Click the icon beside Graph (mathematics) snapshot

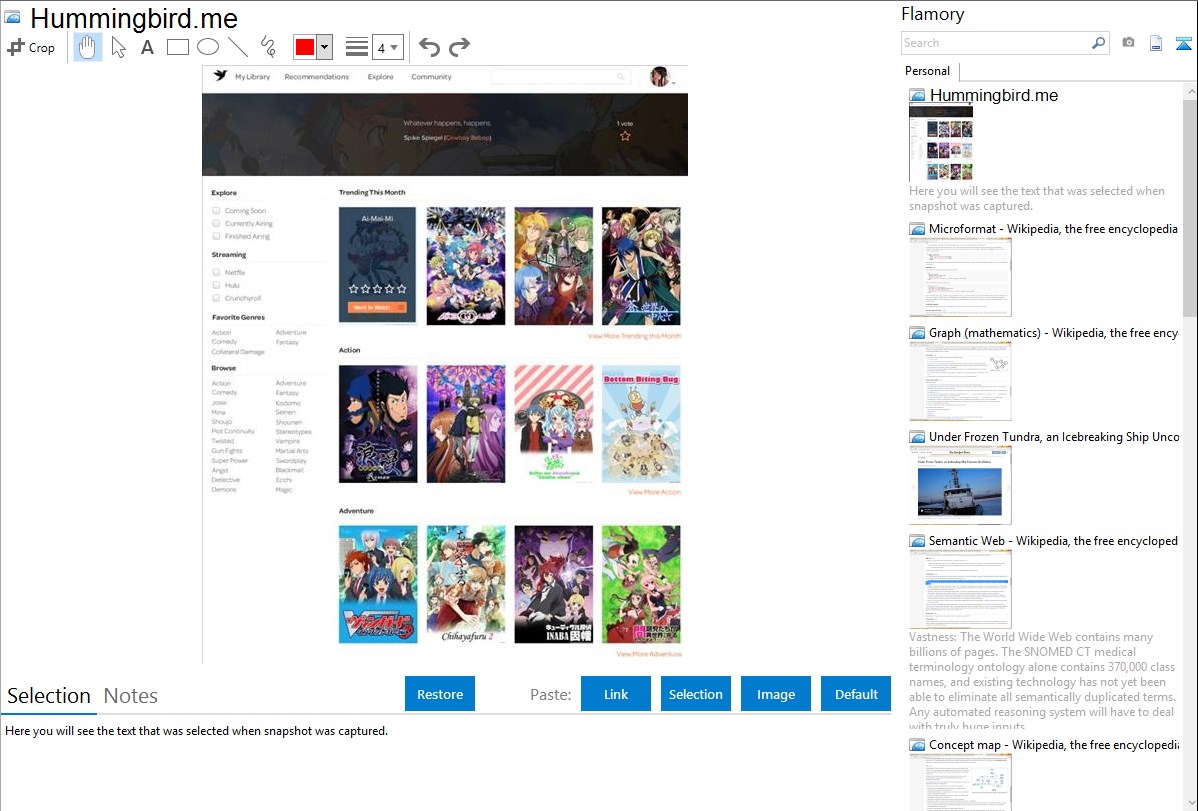(917, 333)
